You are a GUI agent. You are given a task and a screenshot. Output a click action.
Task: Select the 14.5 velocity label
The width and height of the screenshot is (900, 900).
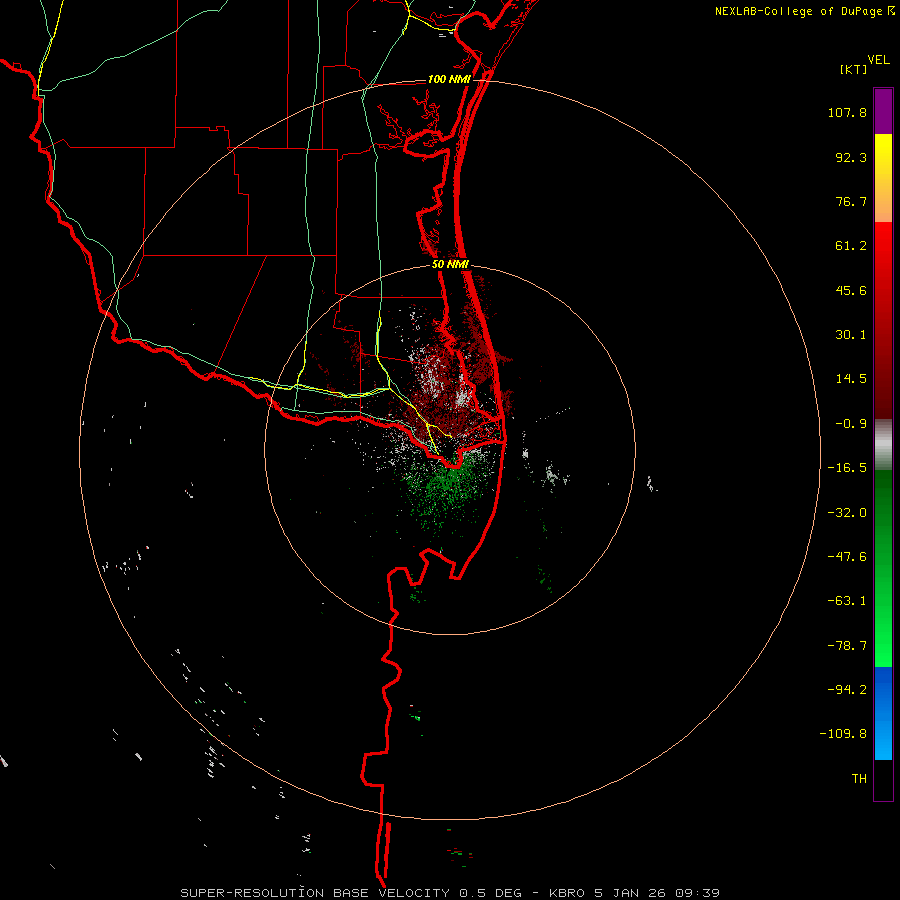click(851, 379)
